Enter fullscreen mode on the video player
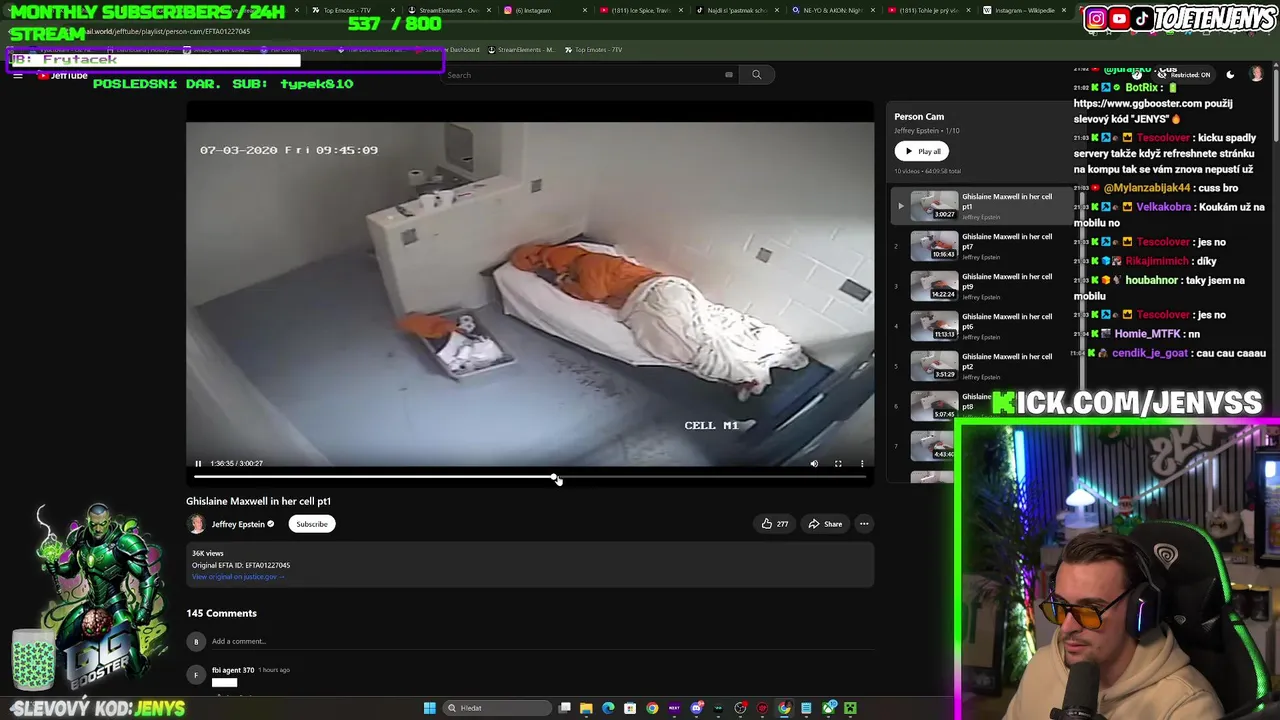1280x720 pixels. coord(838,463)
